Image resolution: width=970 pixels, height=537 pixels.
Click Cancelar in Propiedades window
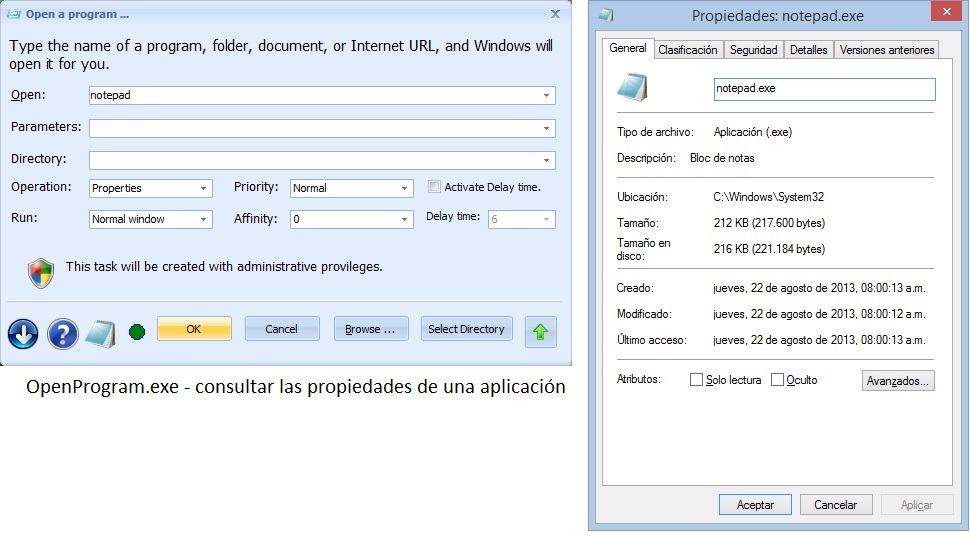pos(836,505)
